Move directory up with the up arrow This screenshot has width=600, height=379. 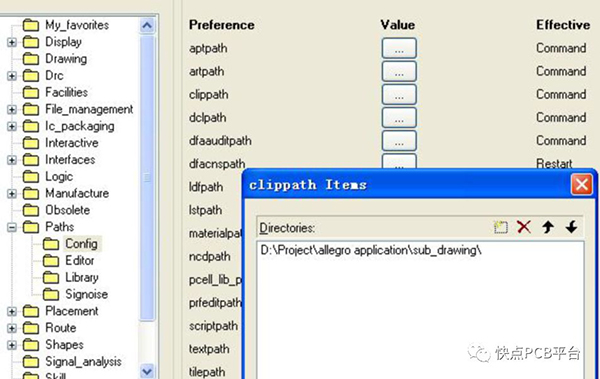click(x=548, y=227)
